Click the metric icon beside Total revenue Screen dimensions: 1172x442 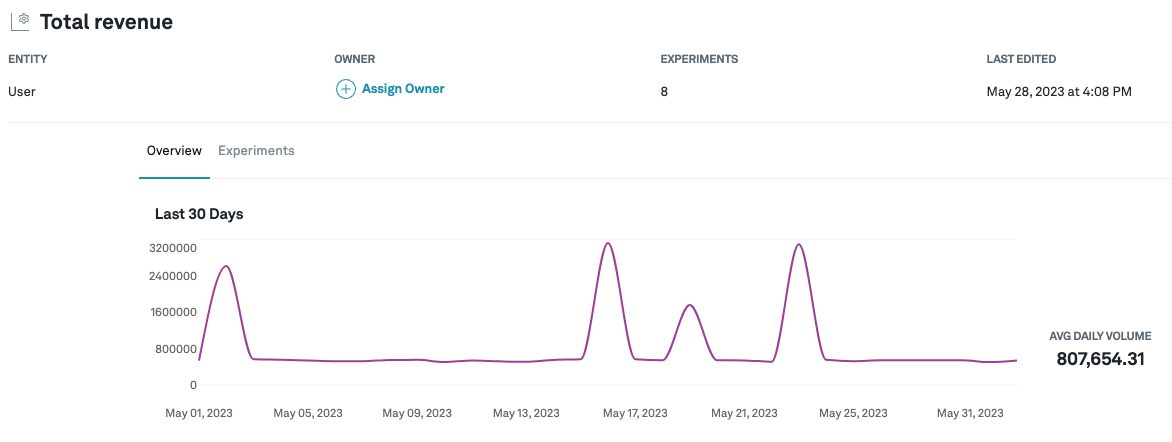pyautogui.click(x=20, y=21)
